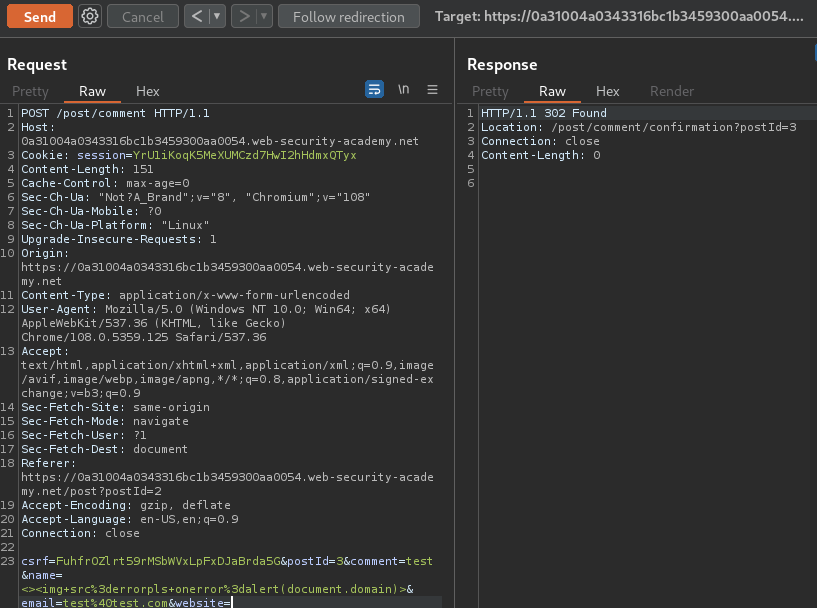Click the HTTP/1.1 302 Found status line
The image size is (817, 608).
click(x=544, y=113)
